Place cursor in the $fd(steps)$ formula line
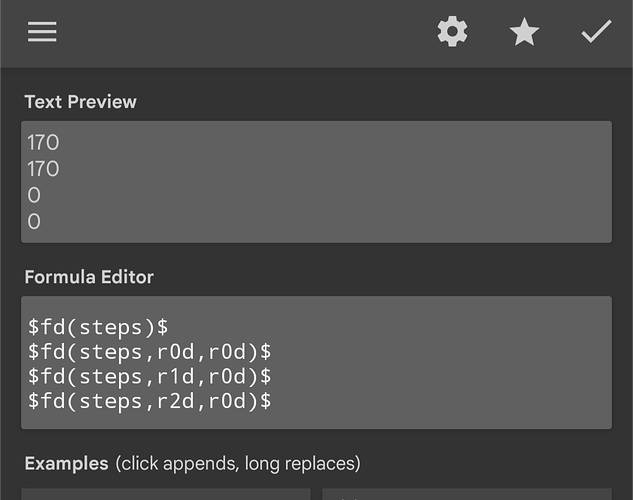The width and height of the screenshot is (633, 500). click(98, 326)
